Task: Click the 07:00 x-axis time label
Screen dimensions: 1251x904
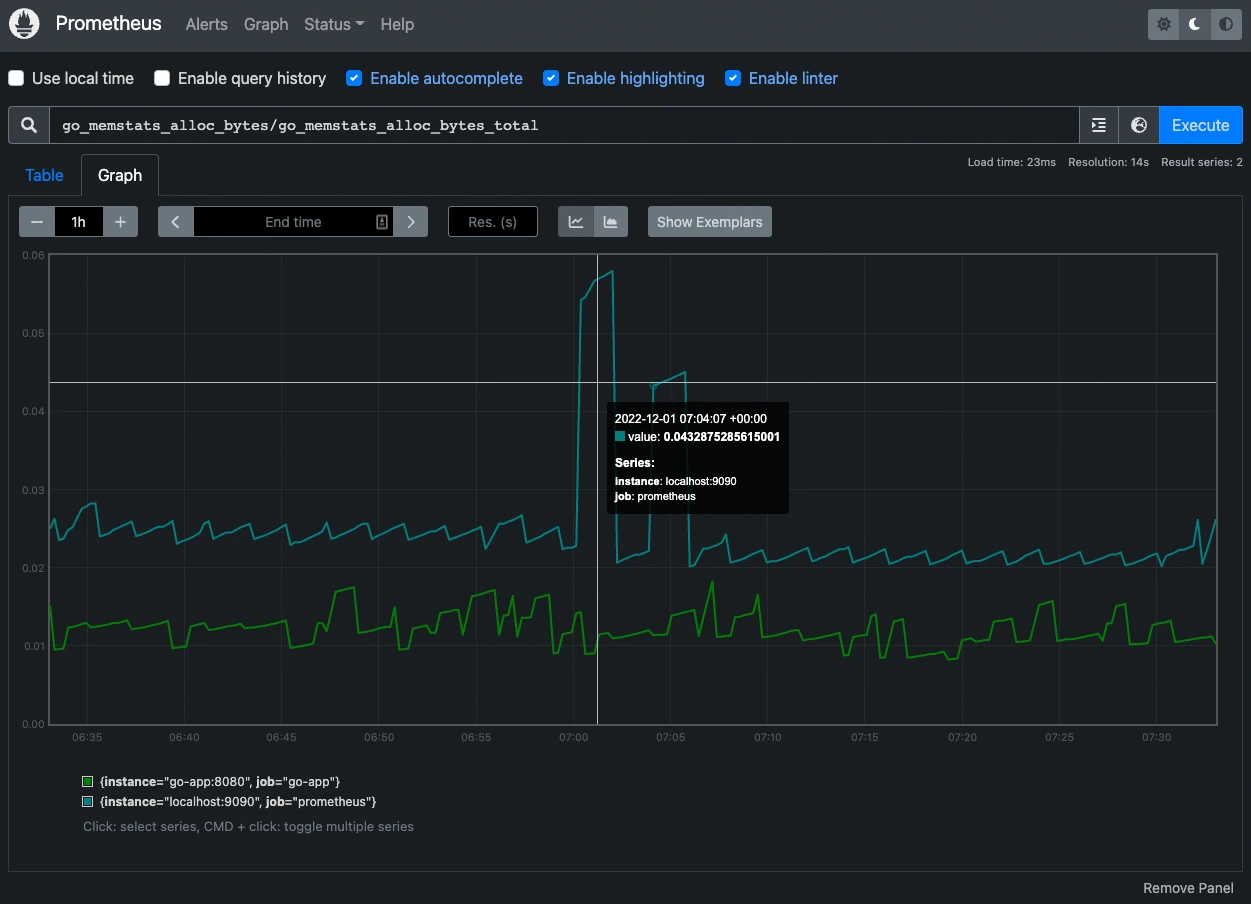Action: tap(573, 737)
